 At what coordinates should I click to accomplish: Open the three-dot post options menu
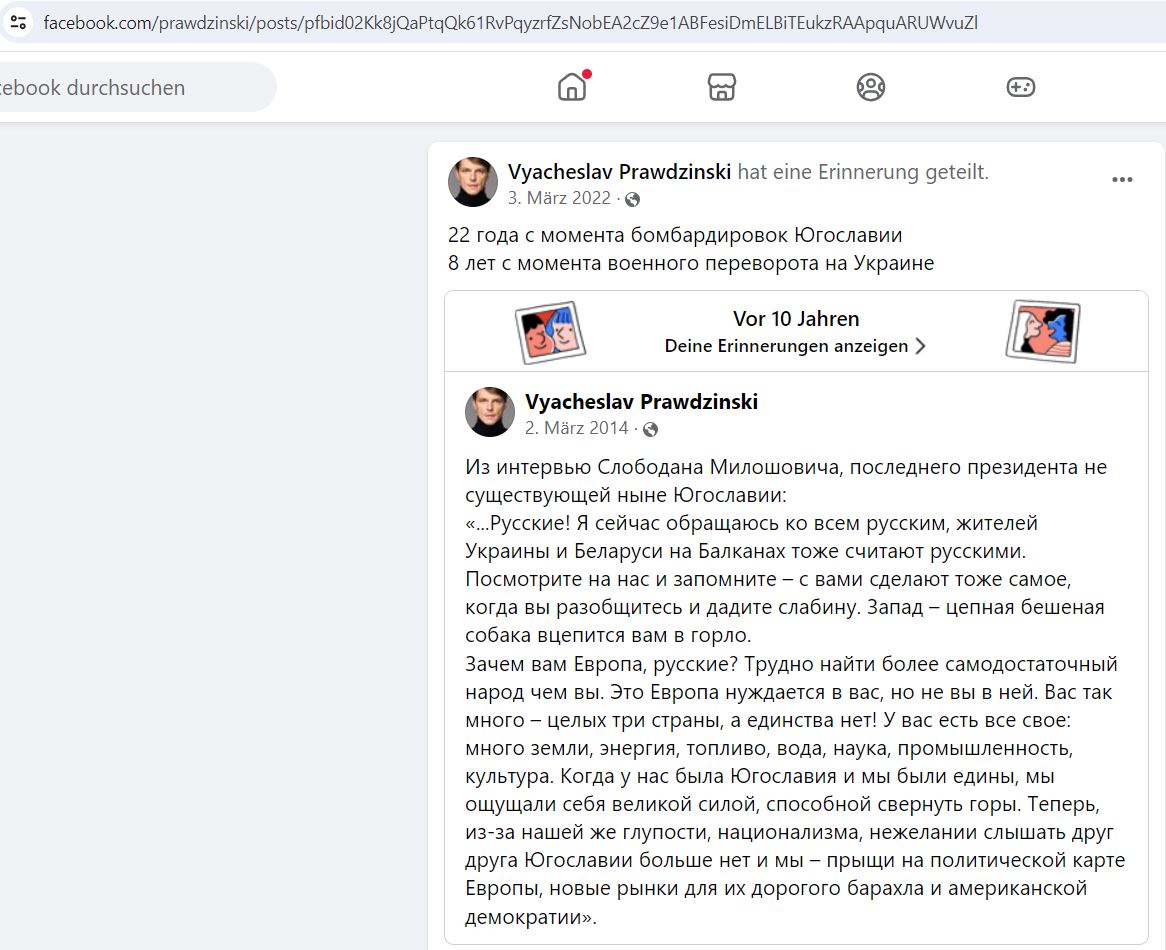click(1122, 180)
